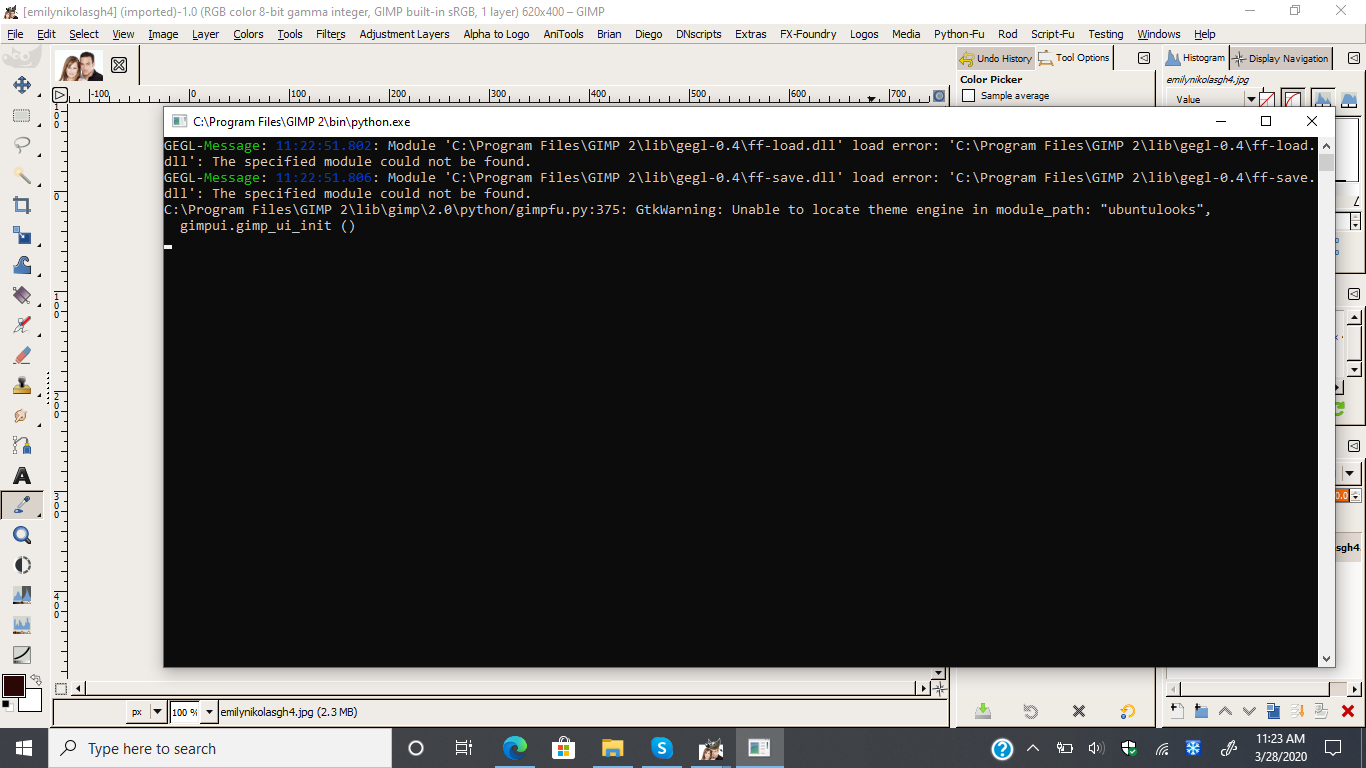
Task: Pick the Eraser tool
Action: click(21, 355)
